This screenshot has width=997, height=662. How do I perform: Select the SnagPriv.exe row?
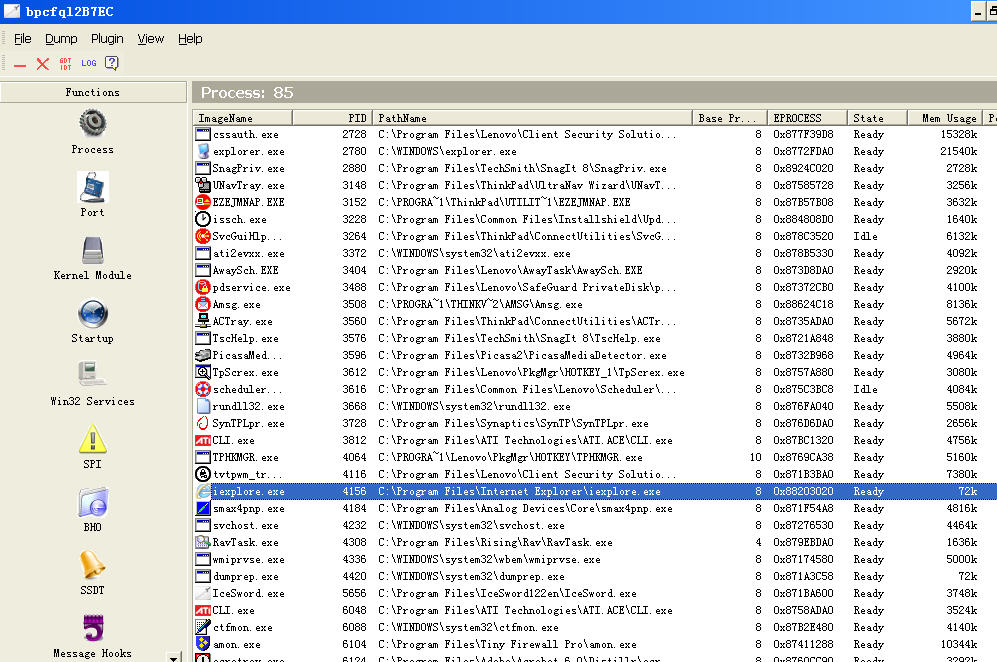pyautogui.click(x=595, y=169)
